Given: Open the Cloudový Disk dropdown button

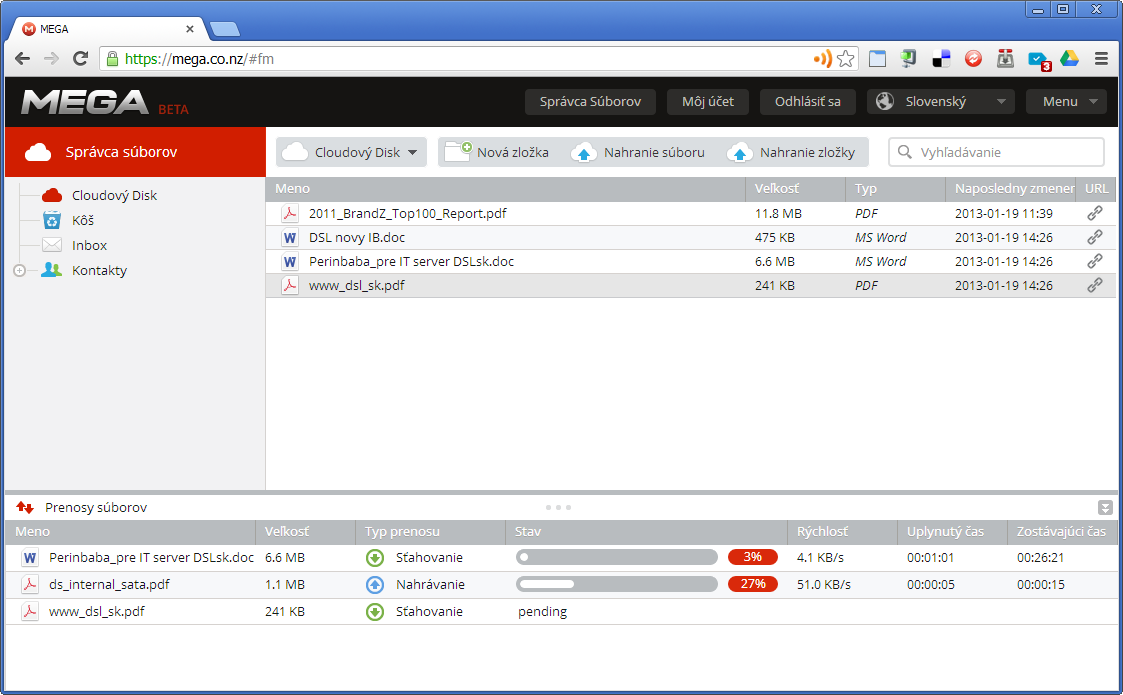Looking at the screenshot, I should [x=351, y=152].
